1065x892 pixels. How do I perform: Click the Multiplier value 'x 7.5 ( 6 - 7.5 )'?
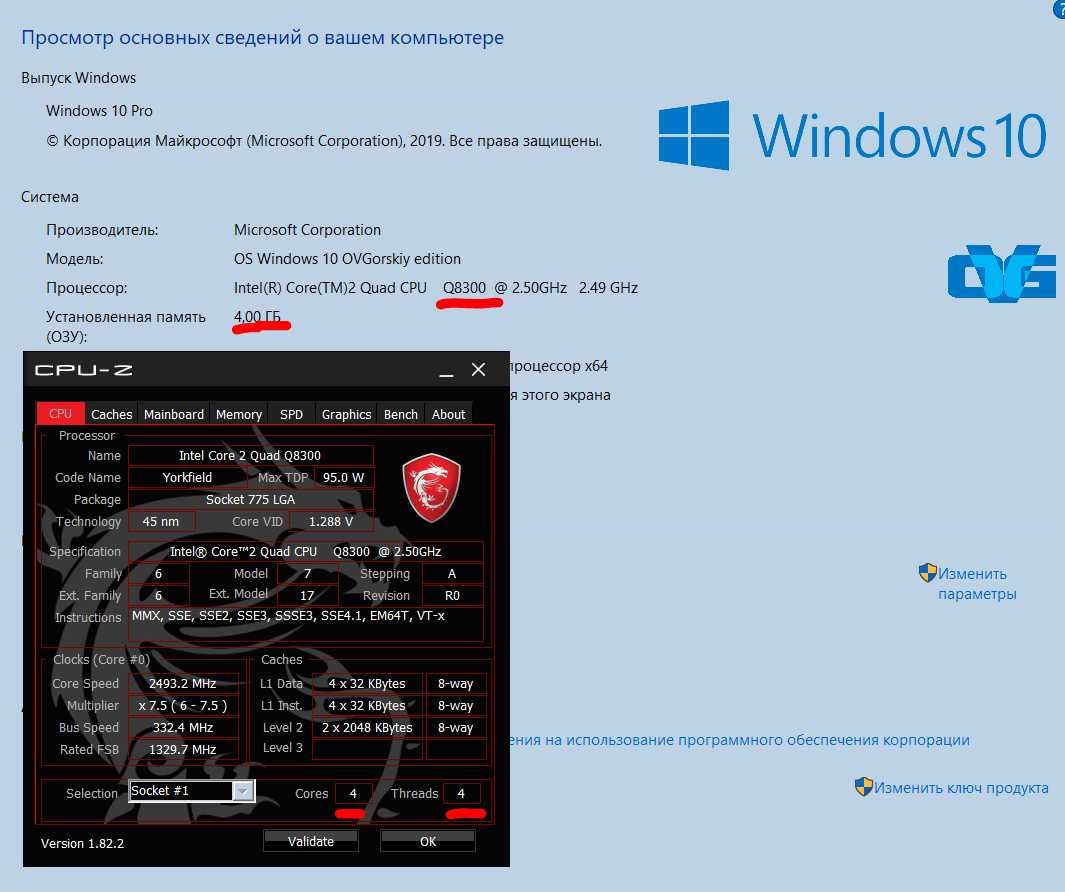(x=182, y=706)
